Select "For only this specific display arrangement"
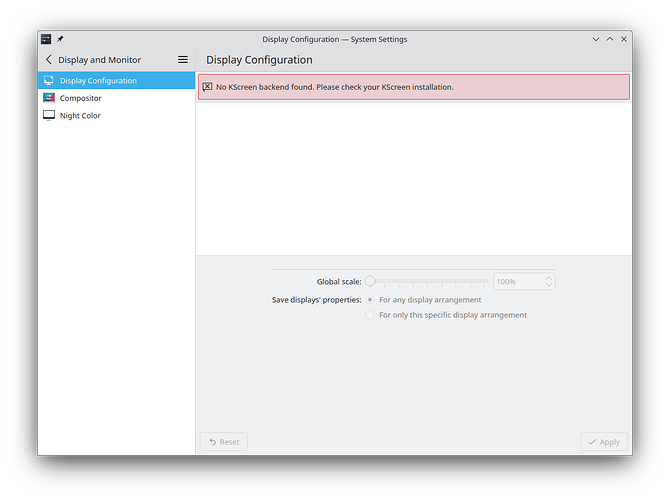 tap(371, 315)
